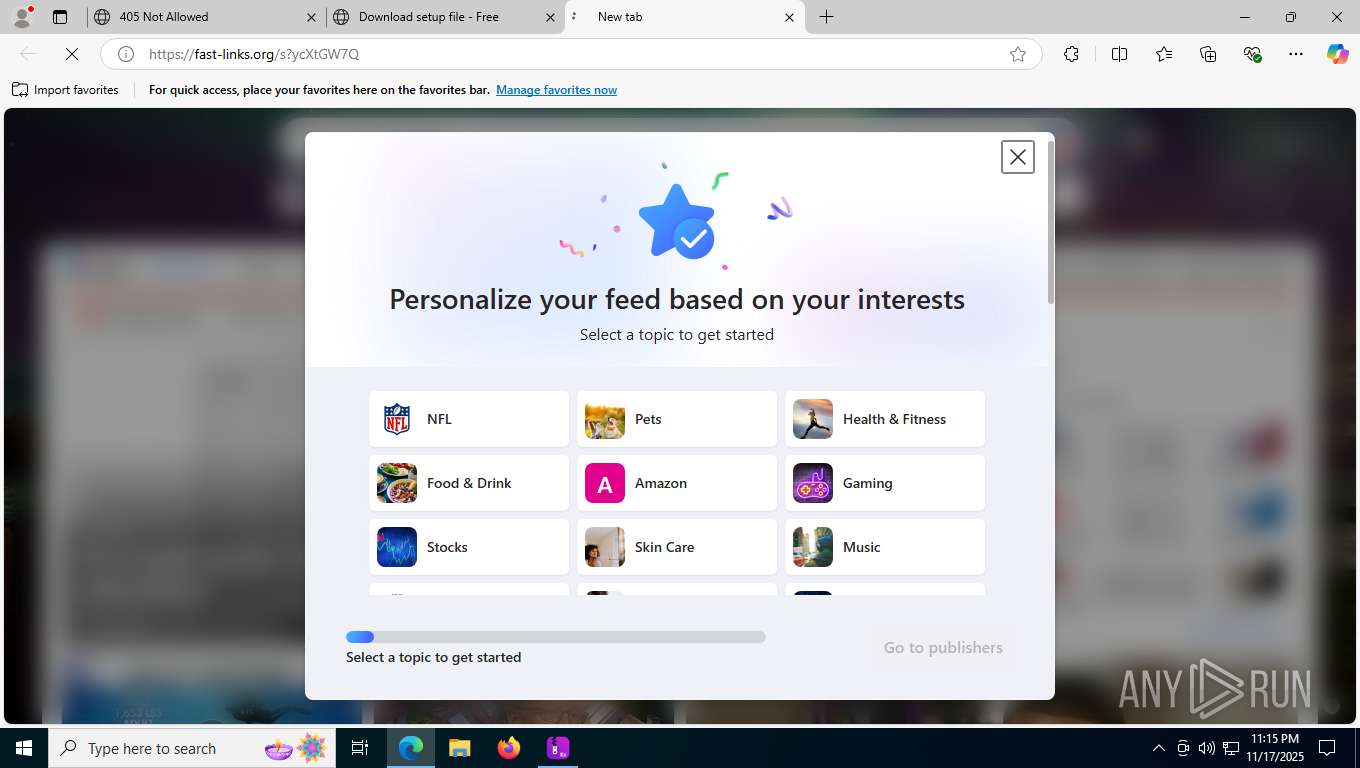Select the NFL topic
1360x768 pixels.
pyautogui.click(x=469, y=419)
